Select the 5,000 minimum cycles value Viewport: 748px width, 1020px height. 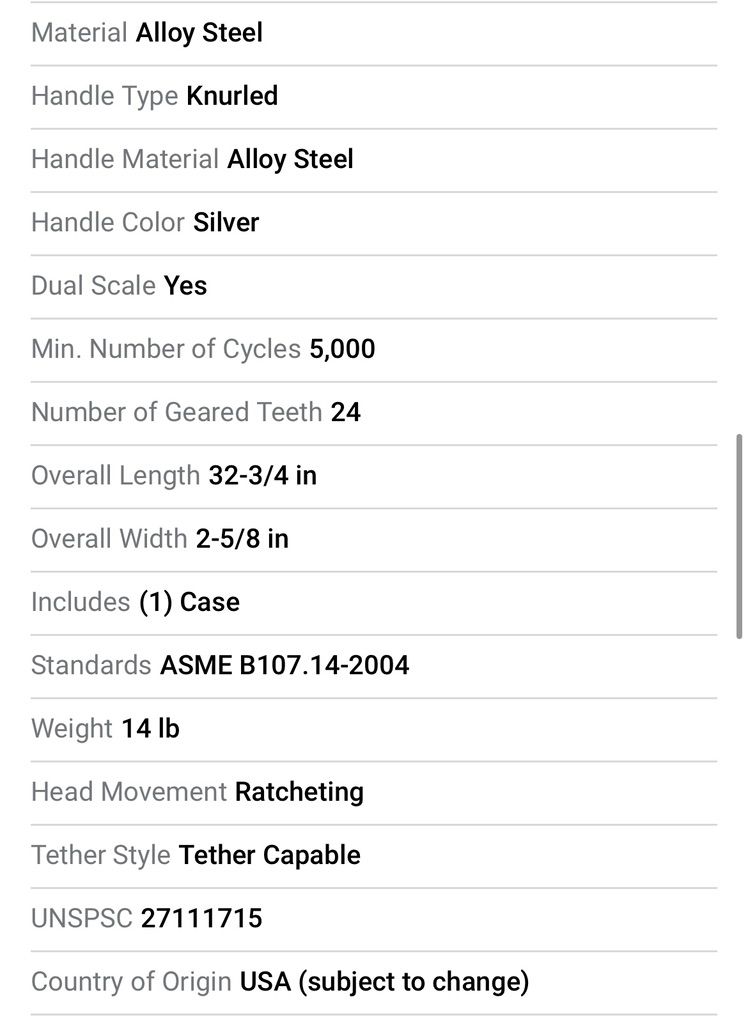[342, 349]
